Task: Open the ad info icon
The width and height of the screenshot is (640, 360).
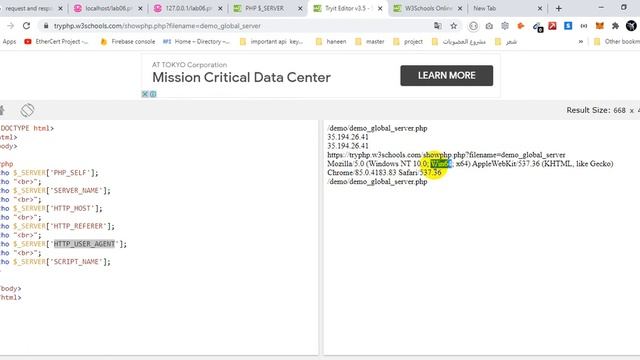Action: [x=153, y=94]
